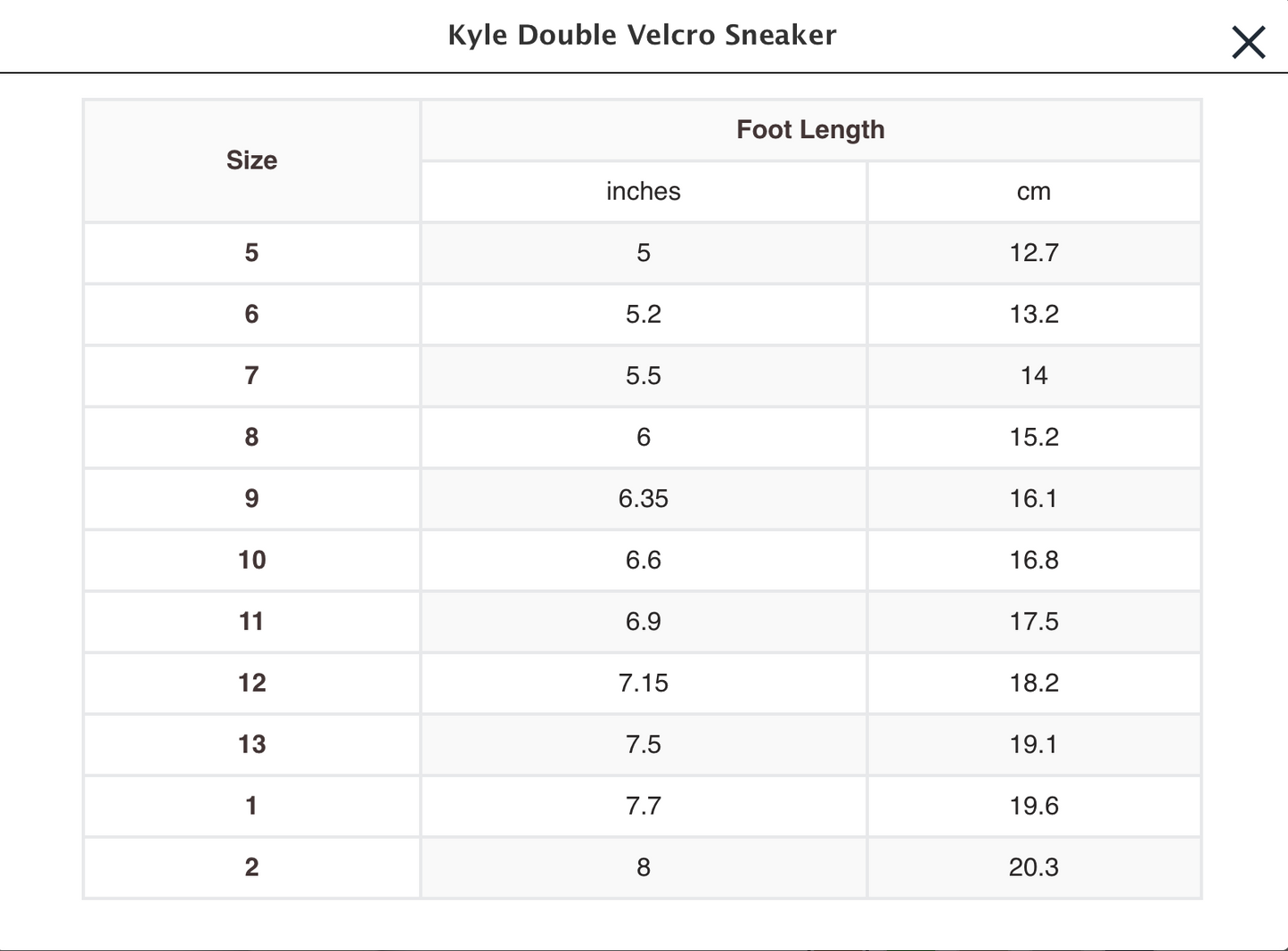The width and height of the screenshot is (1288, 951).
Task: Select the cm sub-header
Action: pyautogui.click(x=1033, y=192)
